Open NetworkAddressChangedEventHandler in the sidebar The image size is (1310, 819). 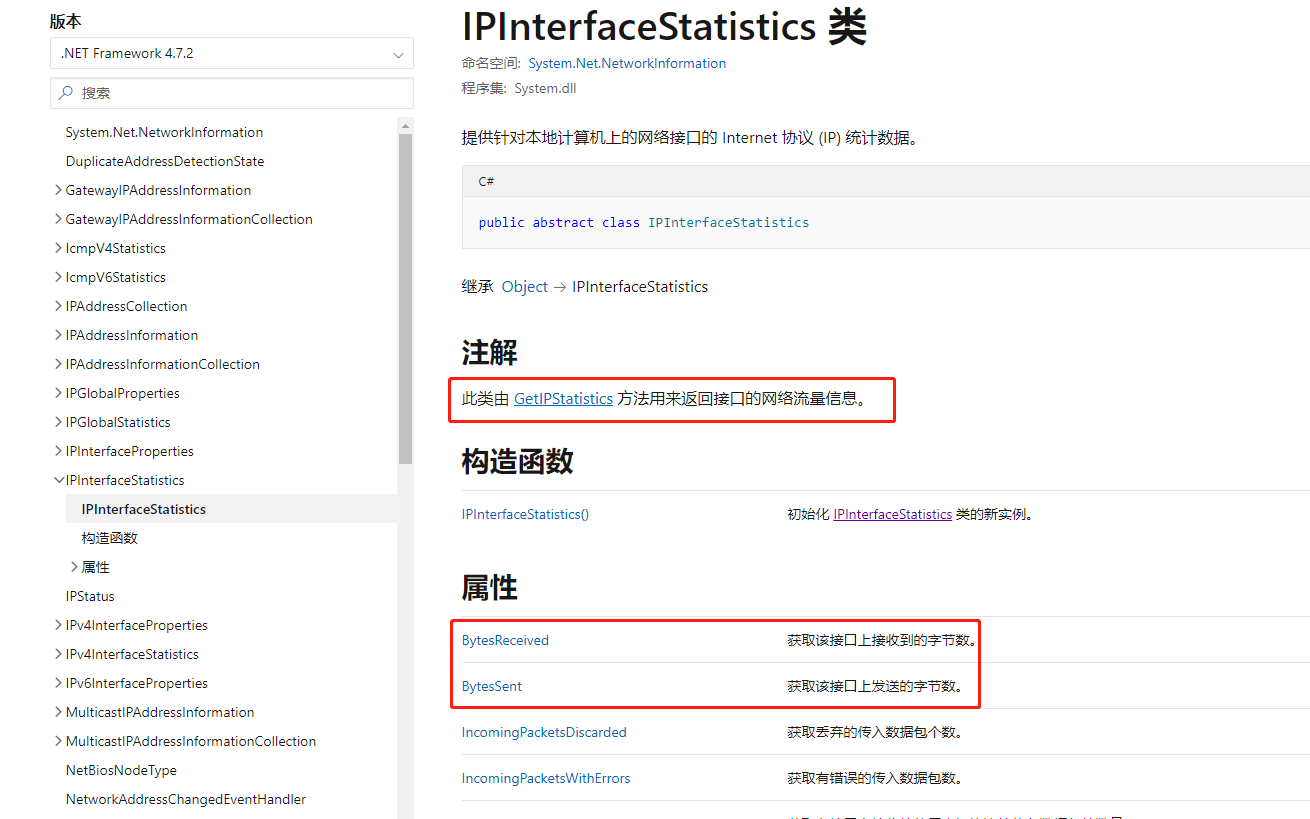186,799
